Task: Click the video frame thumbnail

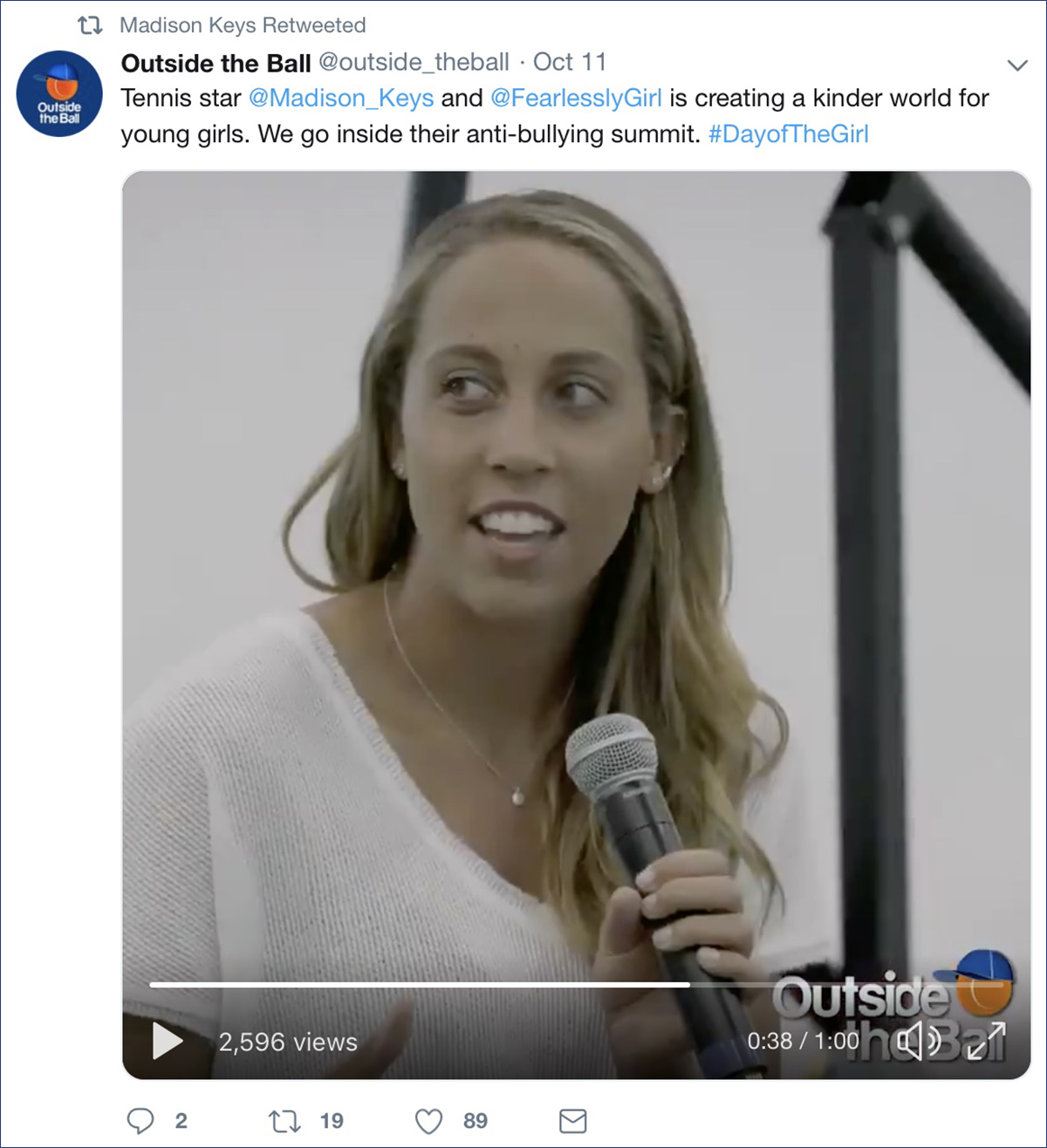Action: [x=576, y=576]
